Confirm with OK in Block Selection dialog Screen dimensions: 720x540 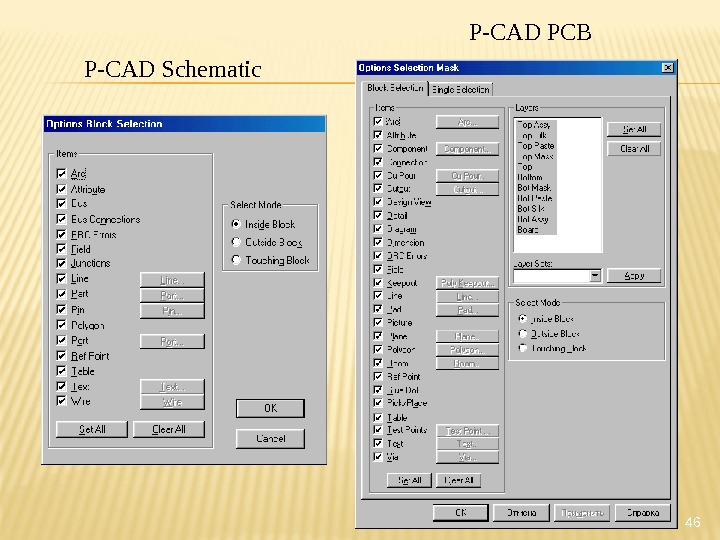pos(270,408)
